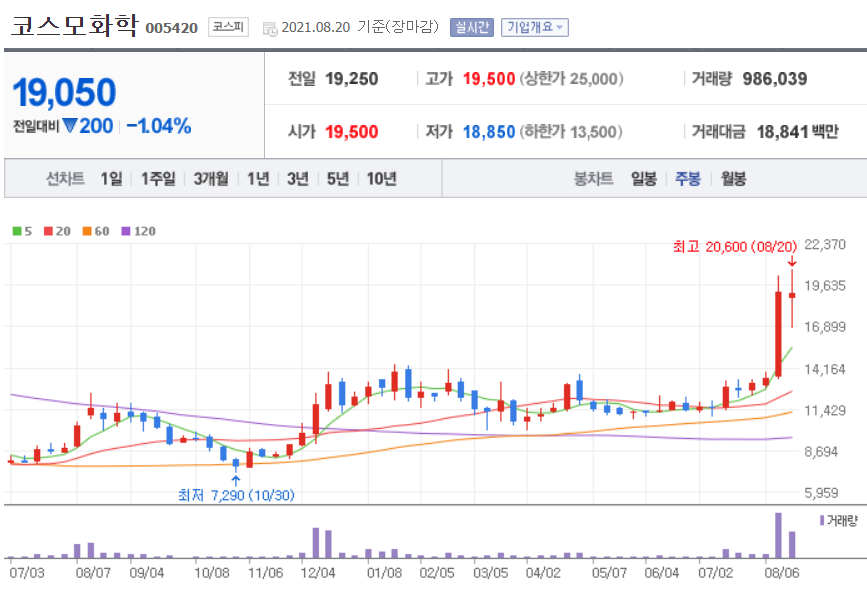This screenshot has height=595, width=867.
Task: Click the 14,164 price axis label
Action: click(825, 369)
